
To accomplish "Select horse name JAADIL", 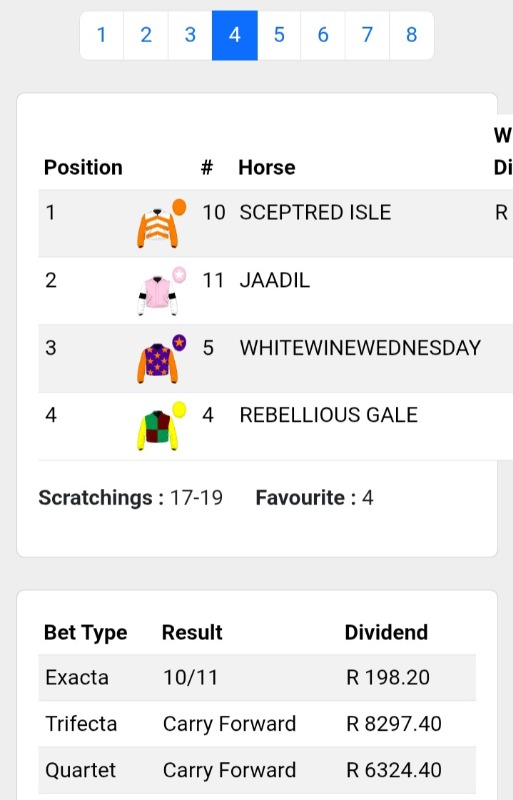I will [275, 280].
